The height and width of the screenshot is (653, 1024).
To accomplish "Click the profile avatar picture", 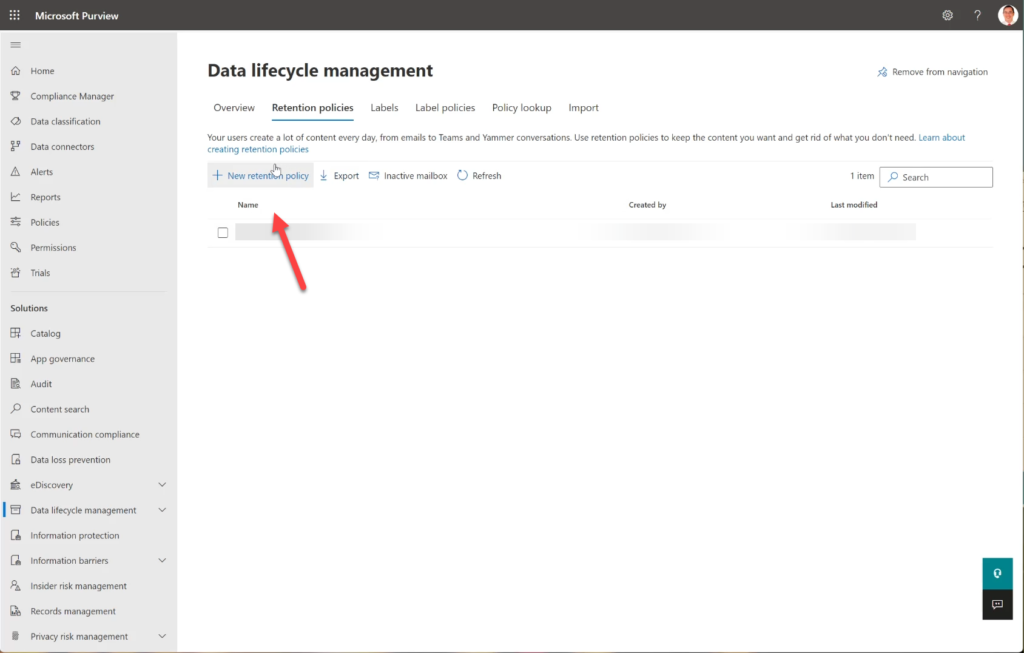I will [x=1008, y=15].
